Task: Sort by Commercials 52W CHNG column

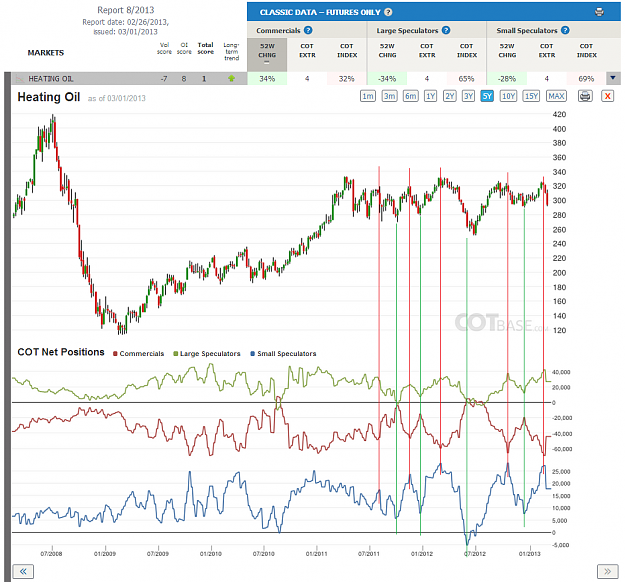Action: (267, 51)
